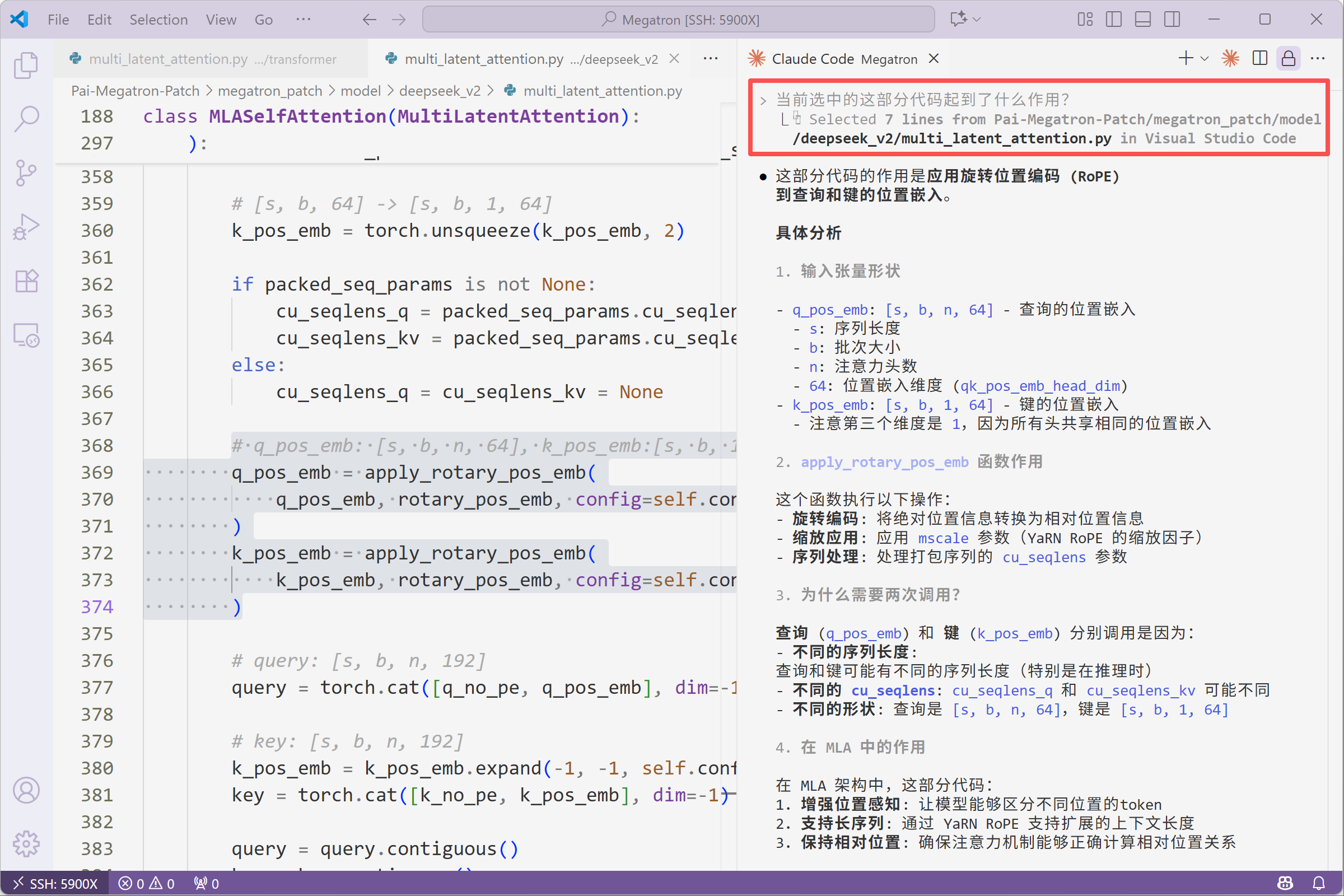Open the editor group more actions menu
Viewport: 1344px width, 896px height.
[x=710, y=58]
